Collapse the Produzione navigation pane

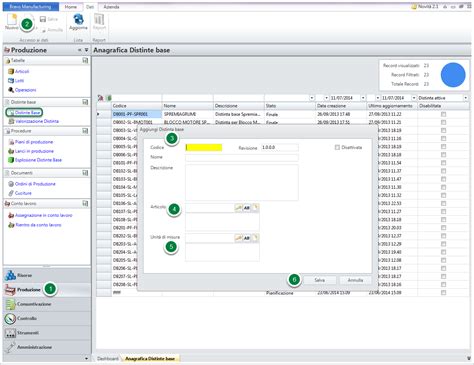pyautogui.click(x=80, y=50)
